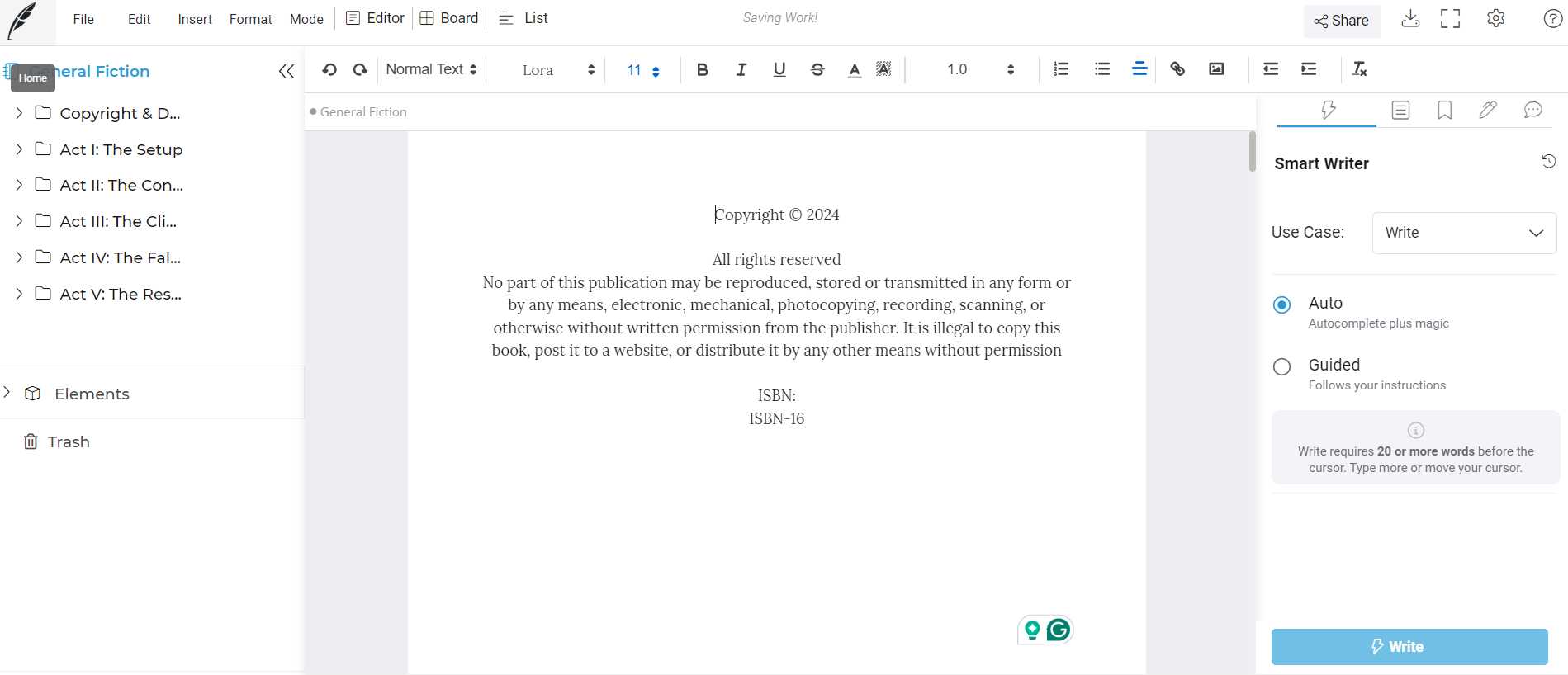Insert a numbered list

click(x=1062, y=69)
